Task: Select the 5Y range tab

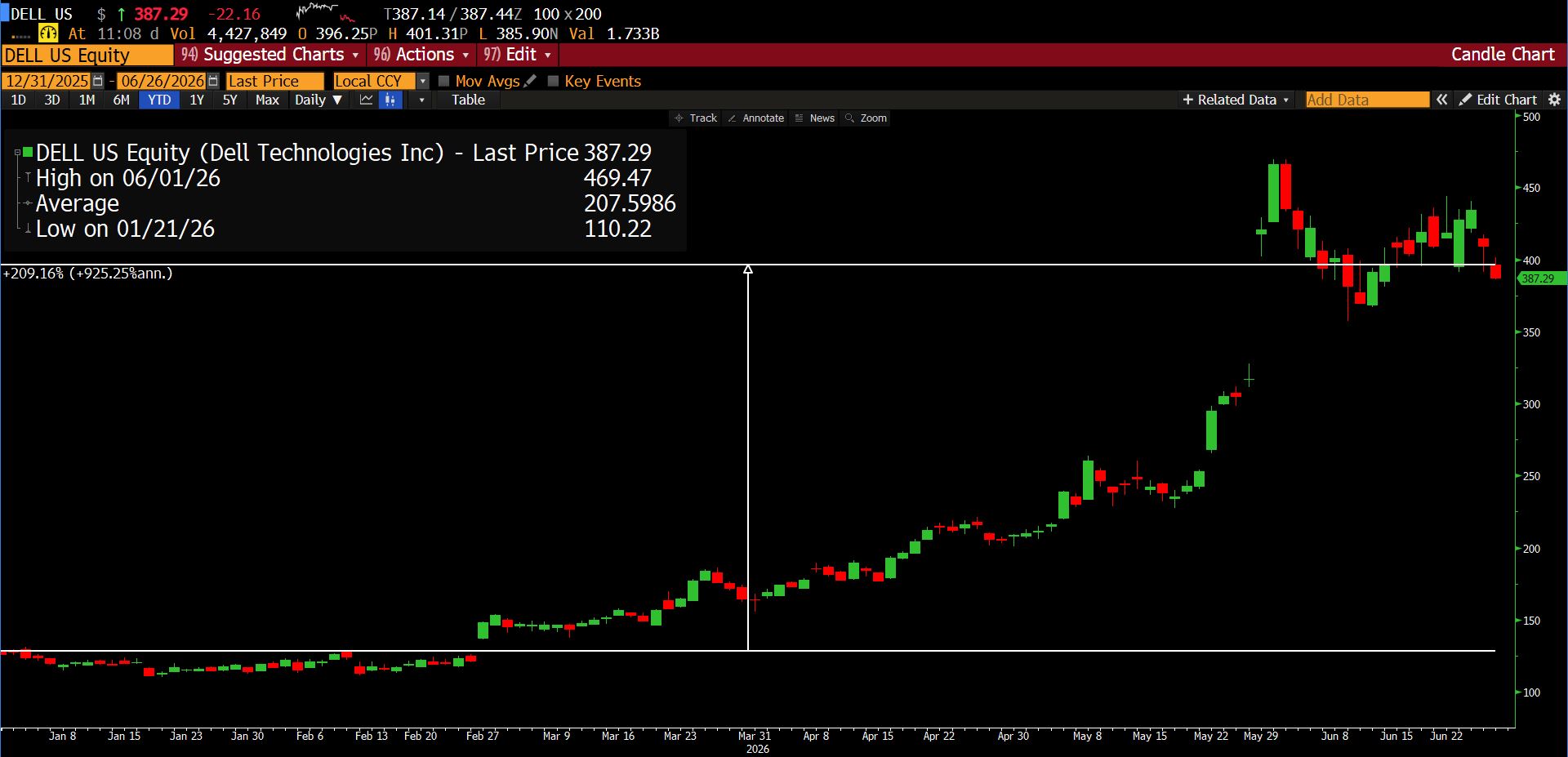Action: (230, 100)
